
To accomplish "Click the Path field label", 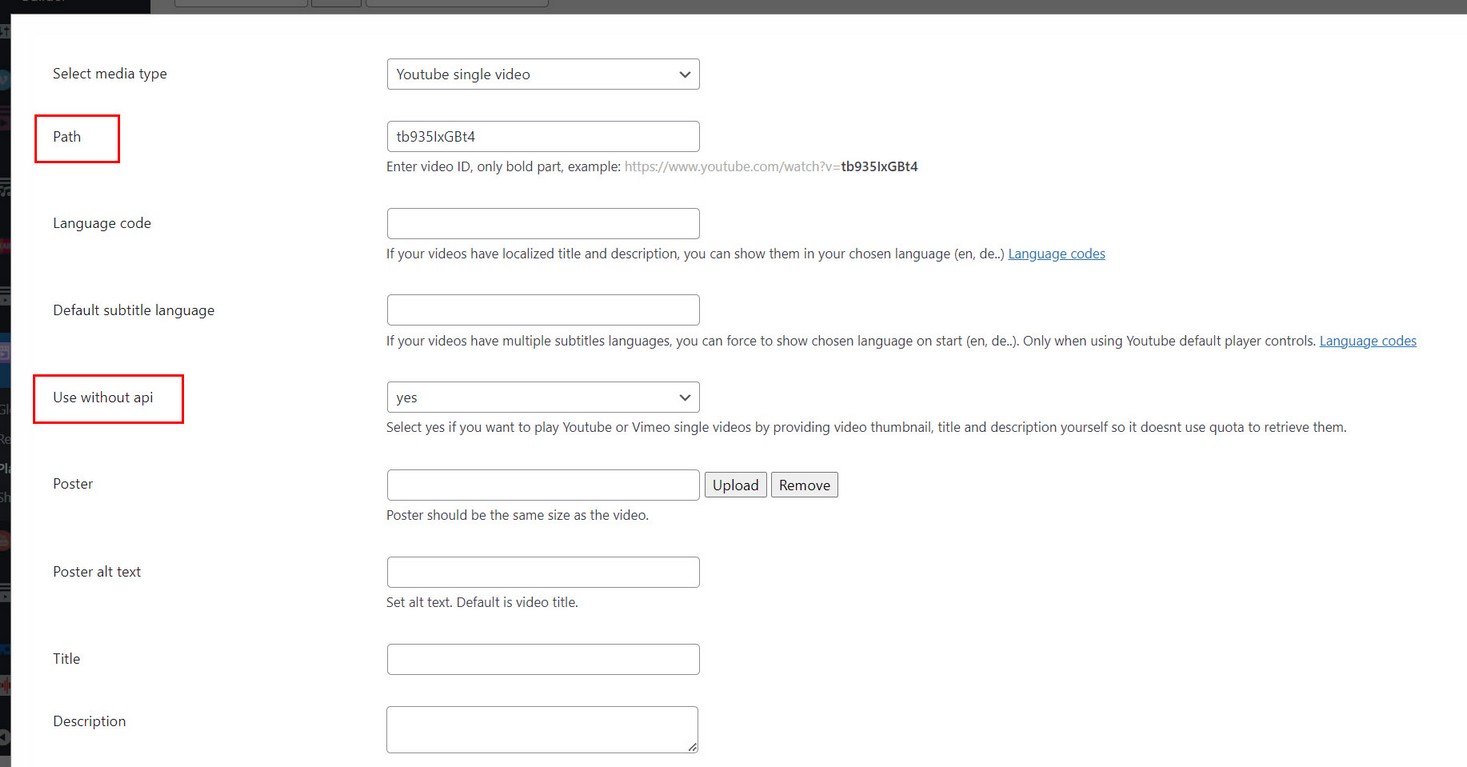I will pyautogui.click(x=67, y=137).
